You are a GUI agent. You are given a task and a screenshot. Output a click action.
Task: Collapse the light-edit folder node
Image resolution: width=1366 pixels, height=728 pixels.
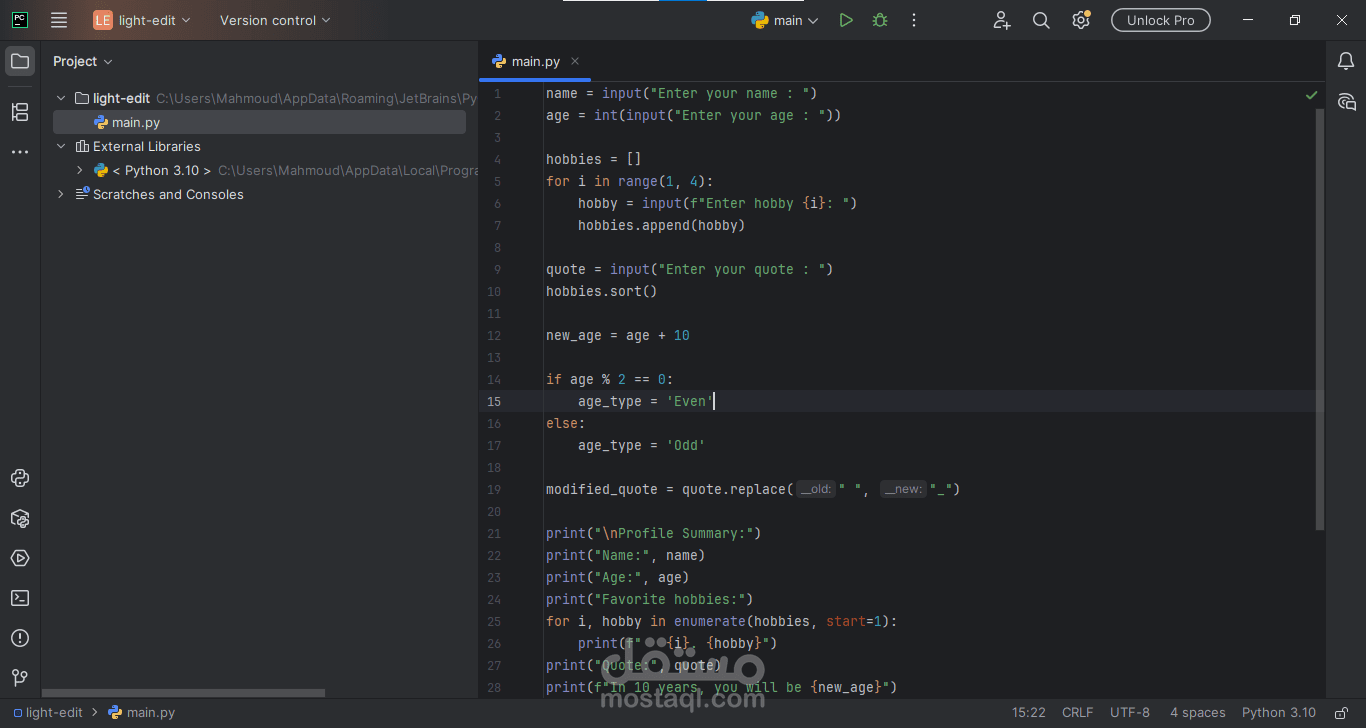(61, 98)
